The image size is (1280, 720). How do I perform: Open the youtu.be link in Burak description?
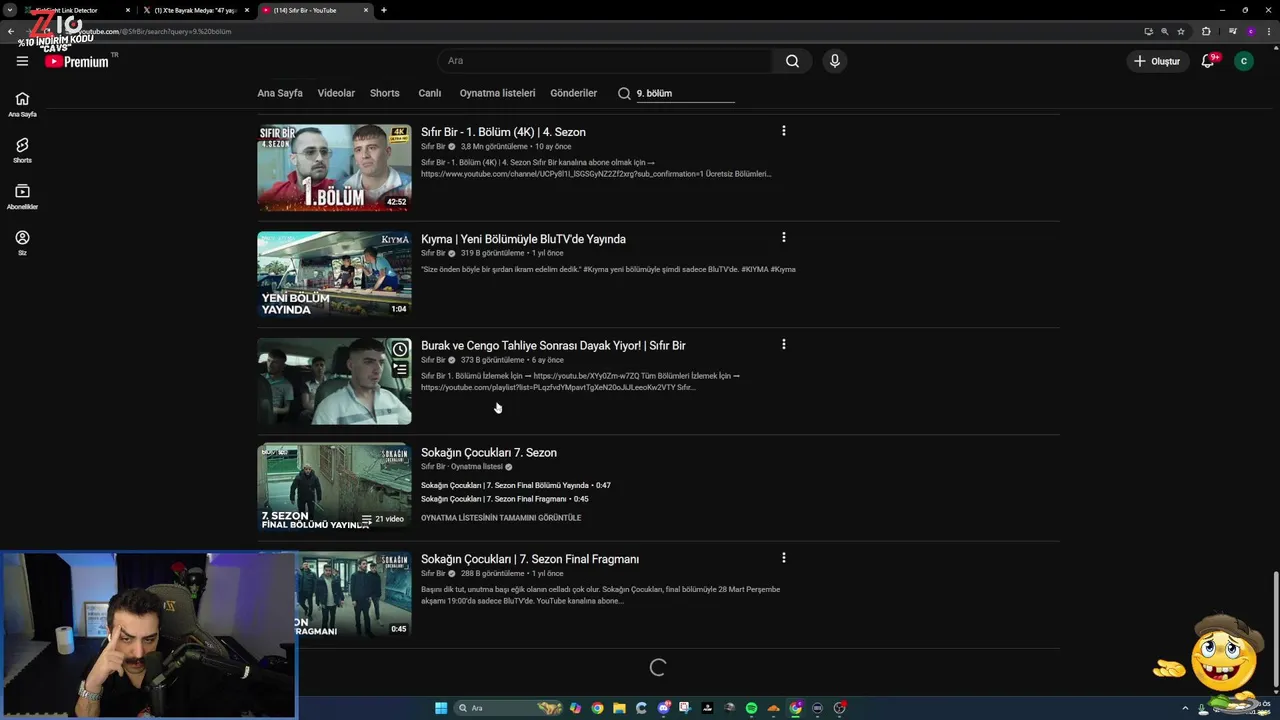point(588,376)
